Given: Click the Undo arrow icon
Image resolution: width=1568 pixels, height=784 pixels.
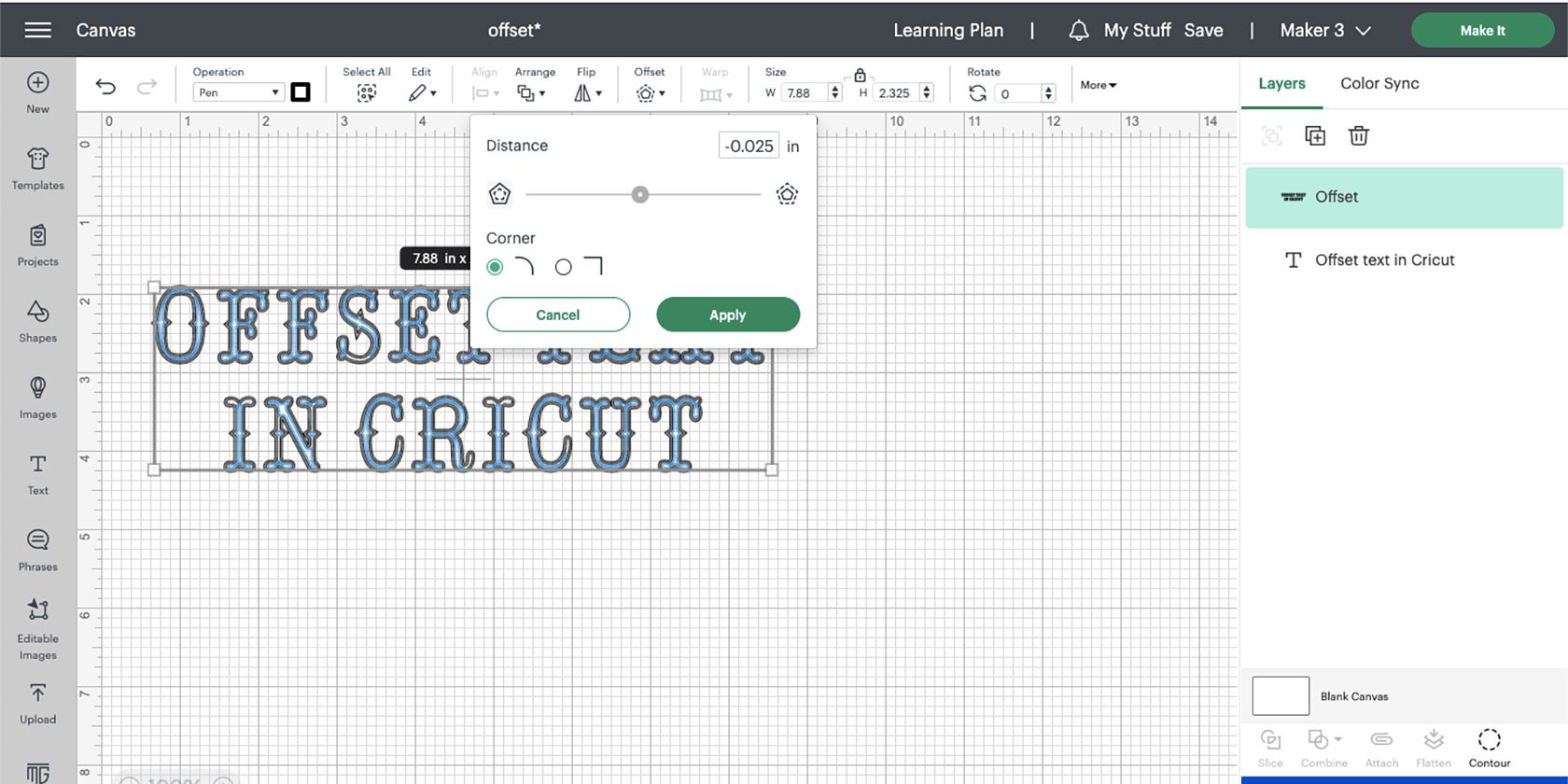Looking at the screenshot, I should click(x=105, y=88).
